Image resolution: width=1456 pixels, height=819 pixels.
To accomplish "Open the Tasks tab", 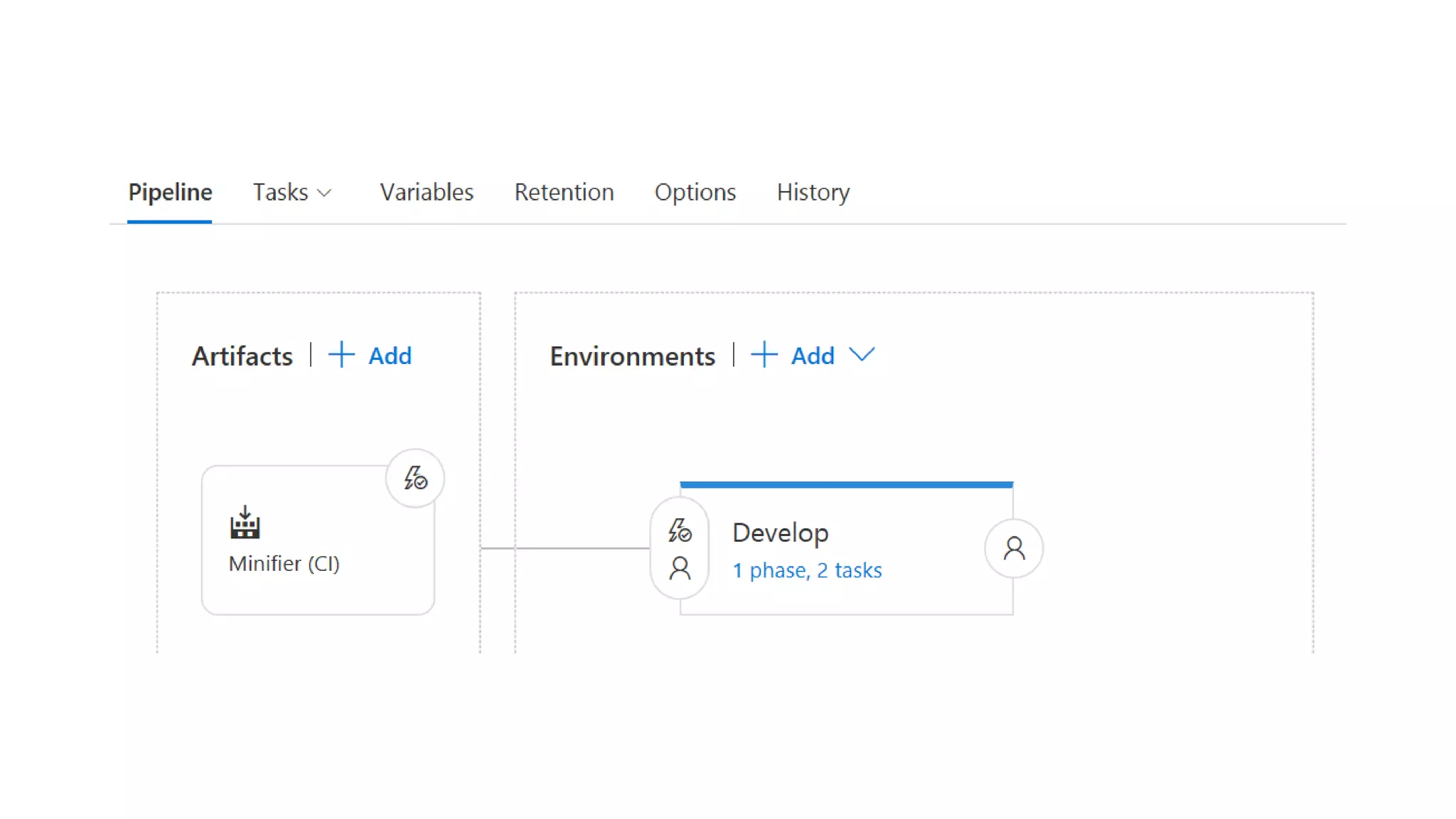I will point(281,192).
